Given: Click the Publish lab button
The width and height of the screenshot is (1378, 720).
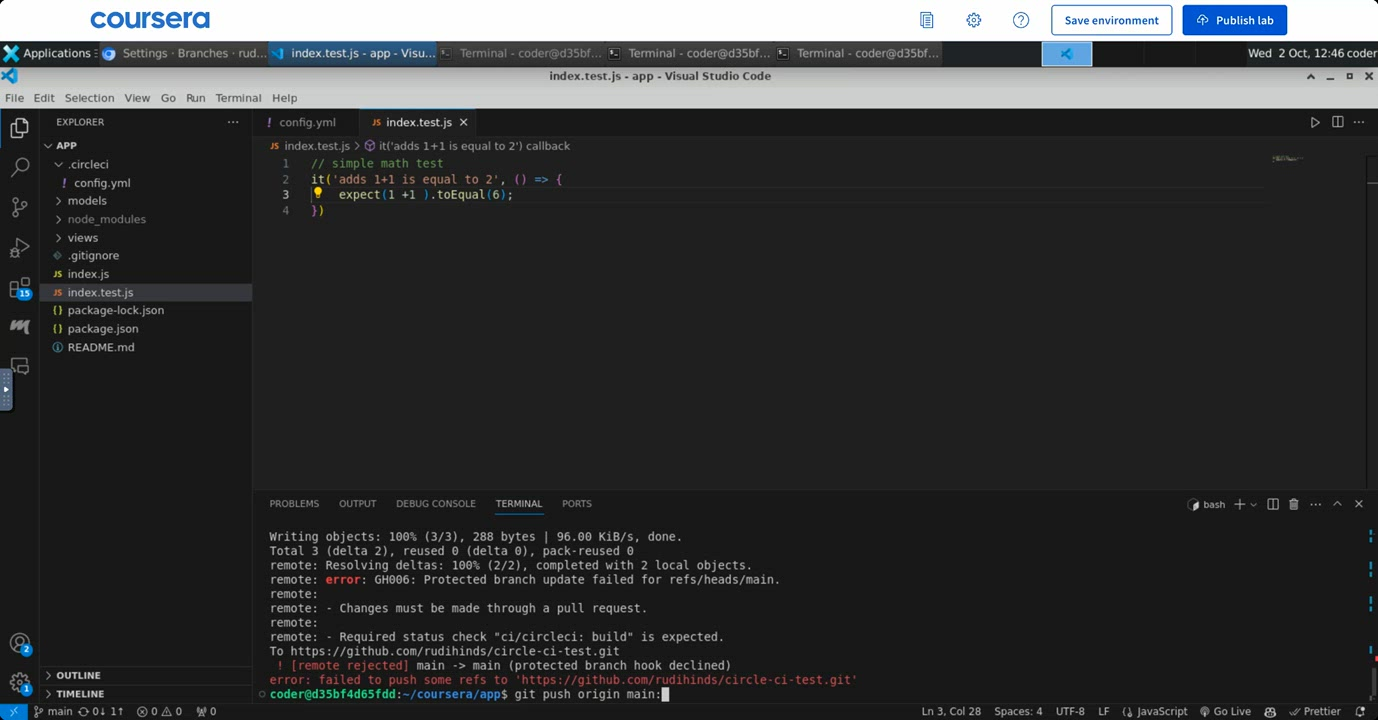Looking at the screenshot, I should [x=1234, y=20].
